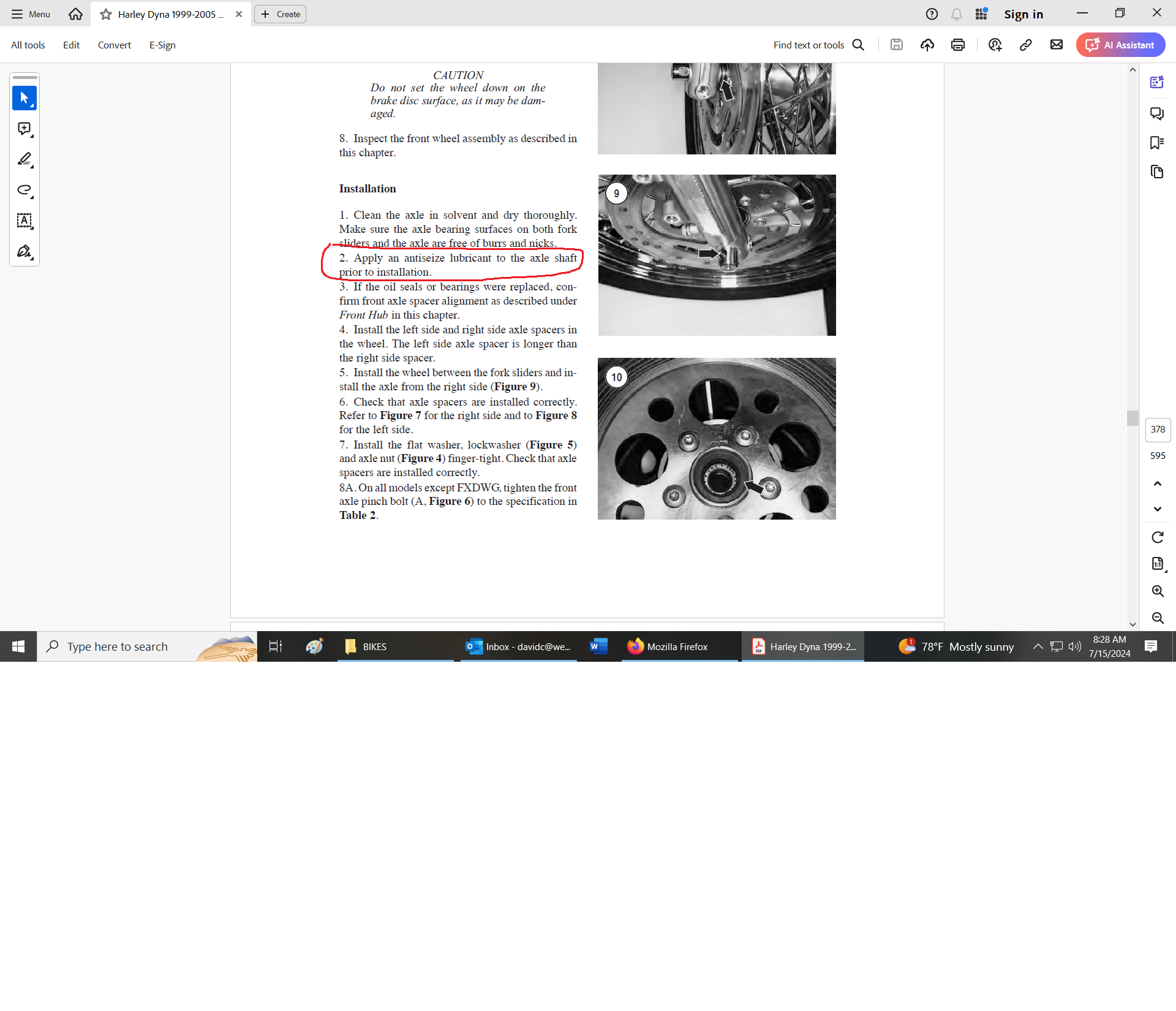This screenshot has width=1176, height=1011.
Task: Click the print icon
Action: [x=958, y=45]
